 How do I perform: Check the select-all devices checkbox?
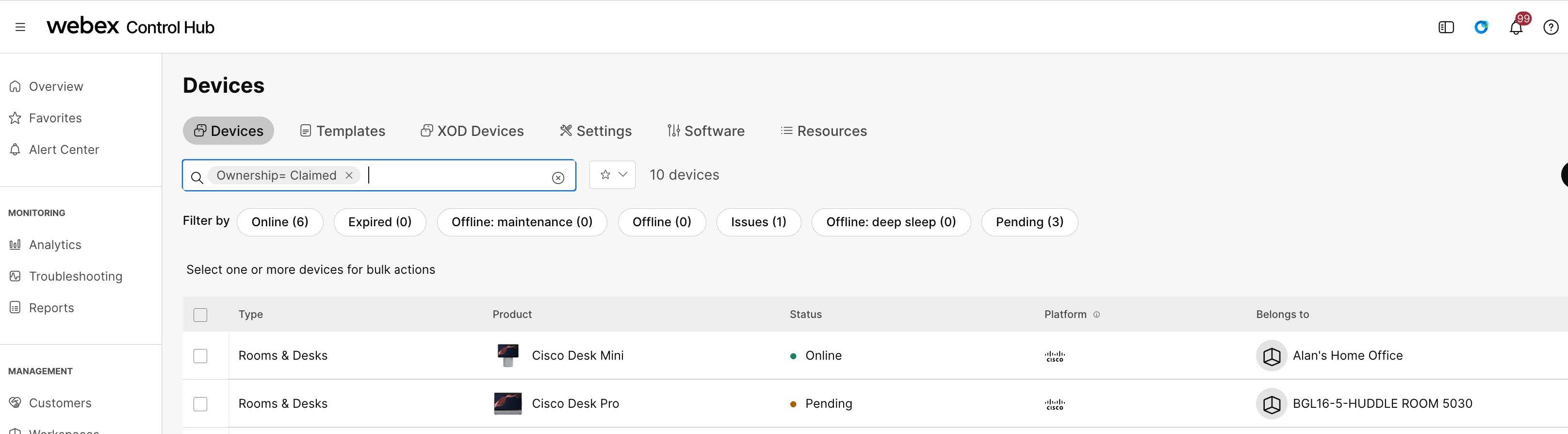click(x=200, y=315)
